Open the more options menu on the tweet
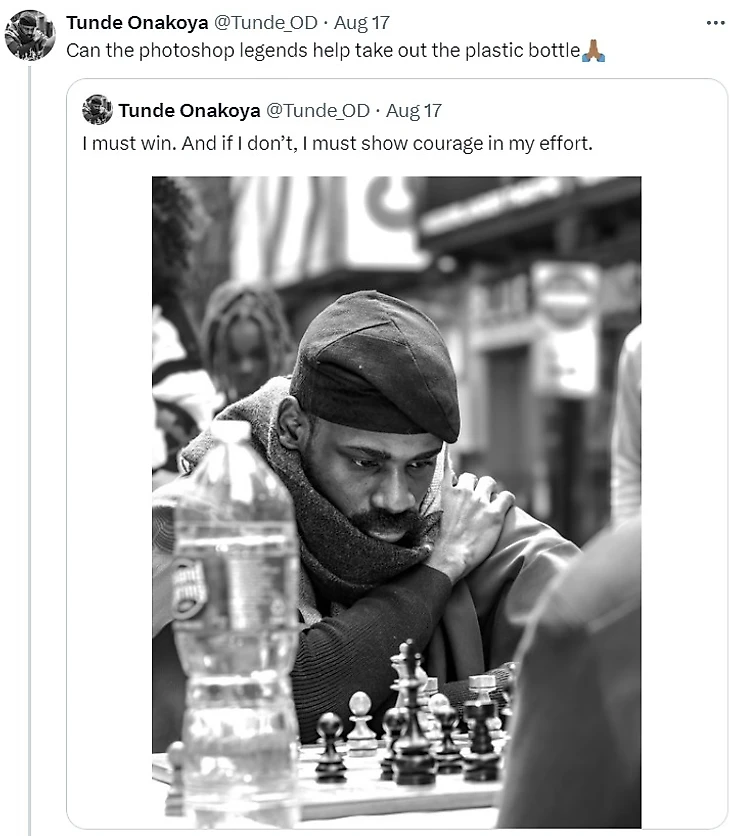Image resolution: width=730 pixels, height=836 pixels. pyautogui.click(x=714, y=22)
